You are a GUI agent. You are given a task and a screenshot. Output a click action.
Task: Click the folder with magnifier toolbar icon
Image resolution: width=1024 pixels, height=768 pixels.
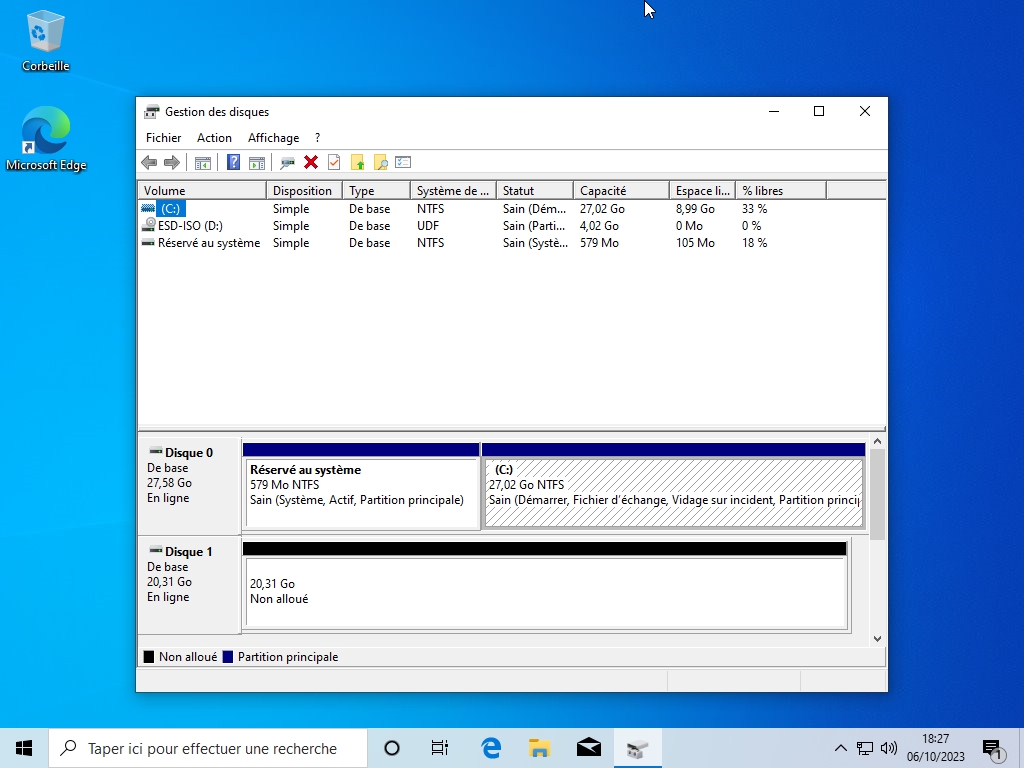tap(380, 162)
